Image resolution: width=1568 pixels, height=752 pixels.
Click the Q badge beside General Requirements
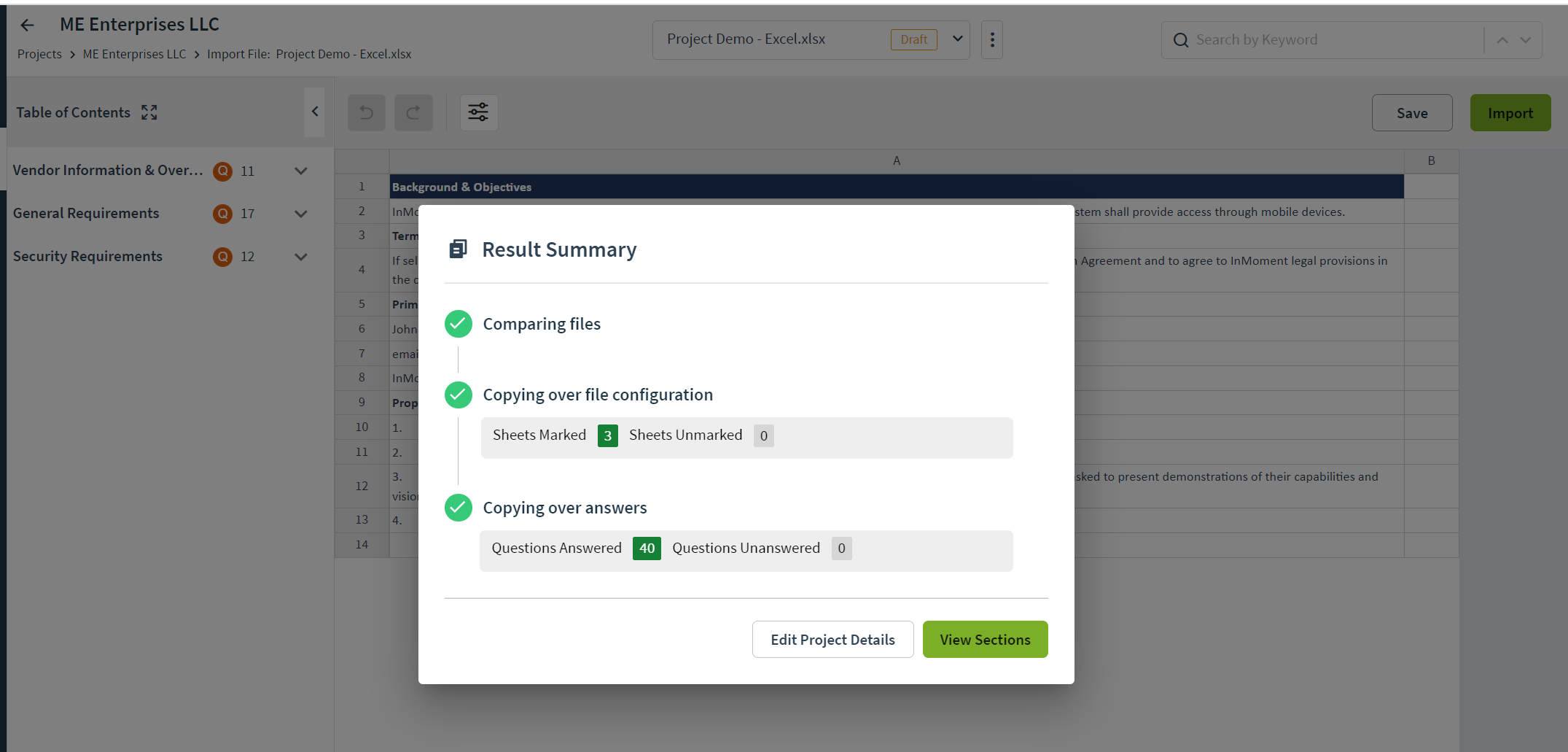coord(222,214)
